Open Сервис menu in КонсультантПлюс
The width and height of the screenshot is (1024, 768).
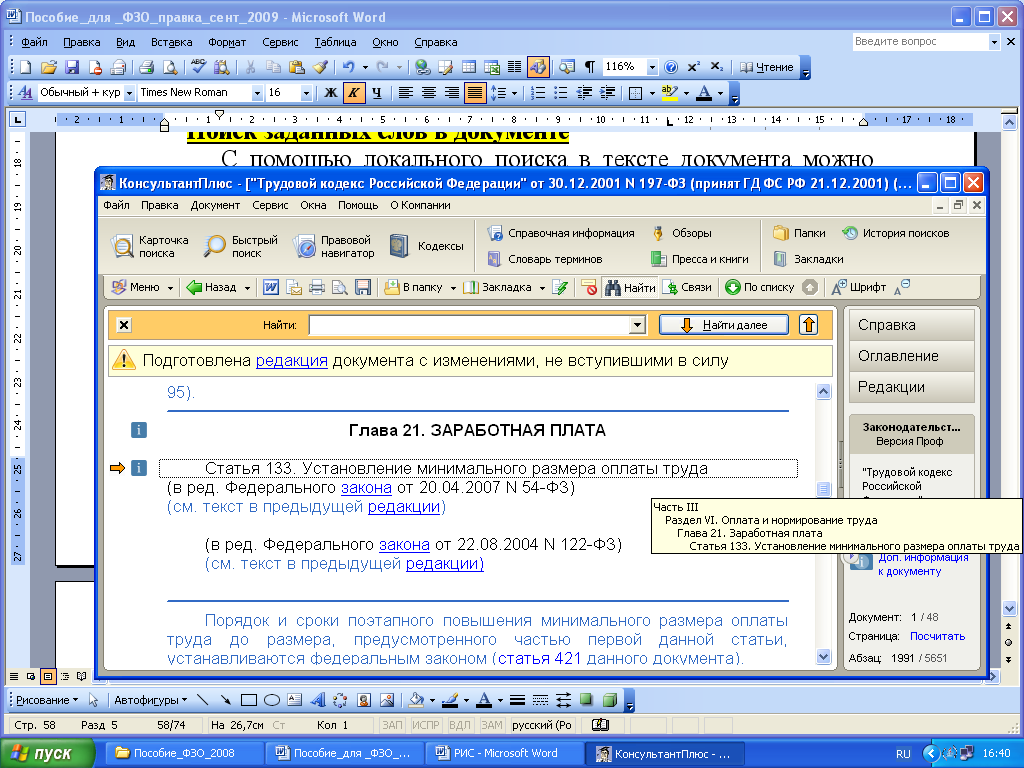coord(270,205)
